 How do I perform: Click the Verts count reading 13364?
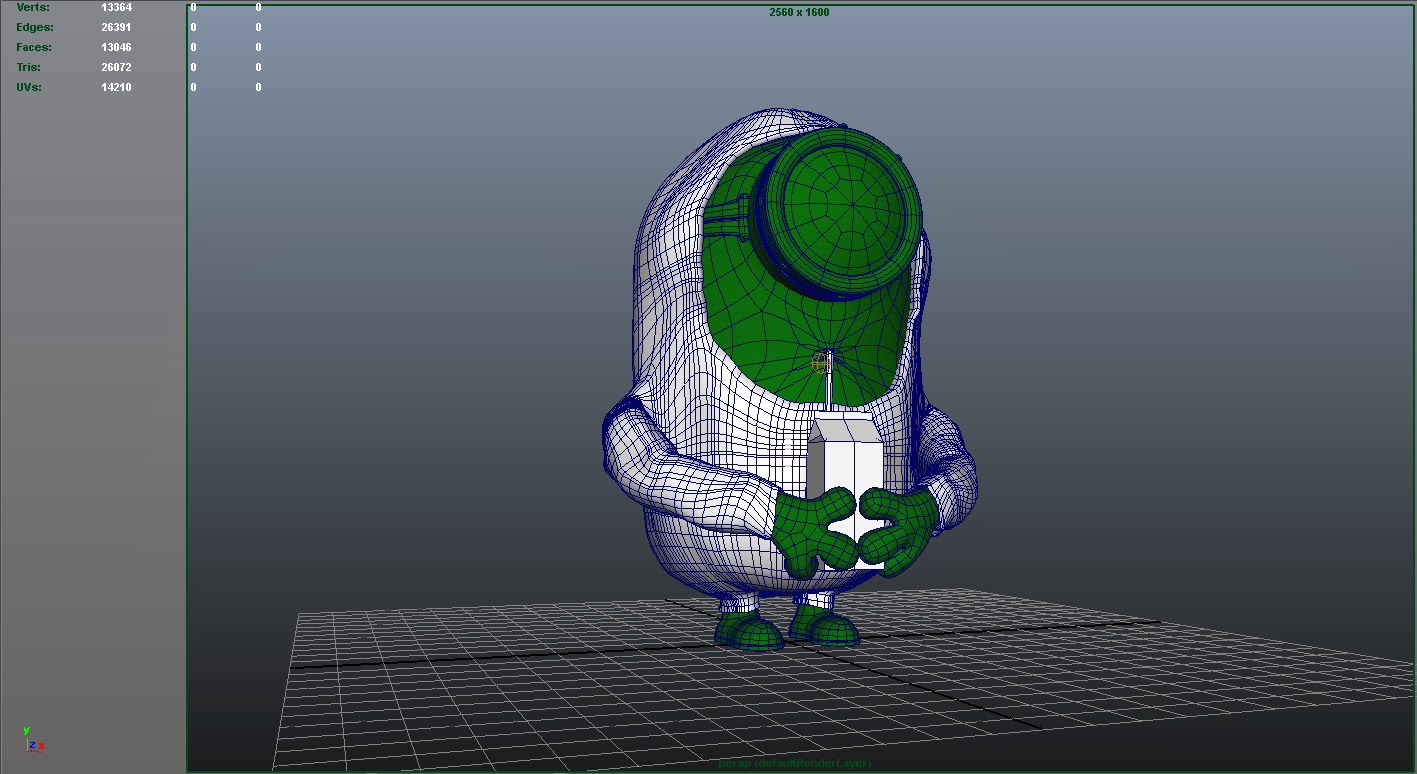coord(117,7)
